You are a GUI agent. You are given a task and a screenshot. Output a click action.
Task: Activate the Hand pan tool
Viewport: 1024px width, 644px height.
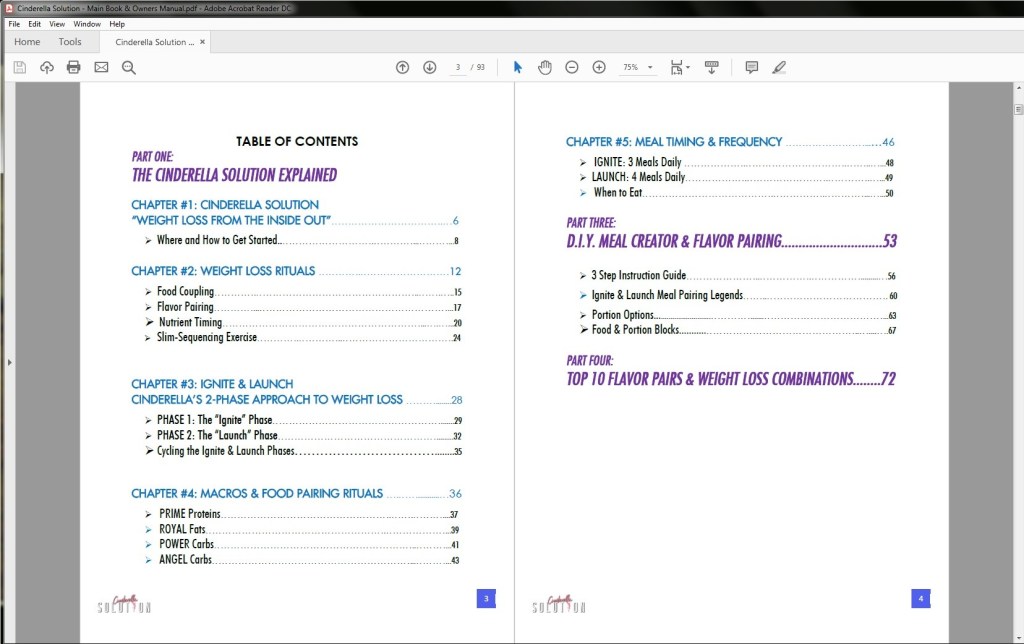coord(545,67)
